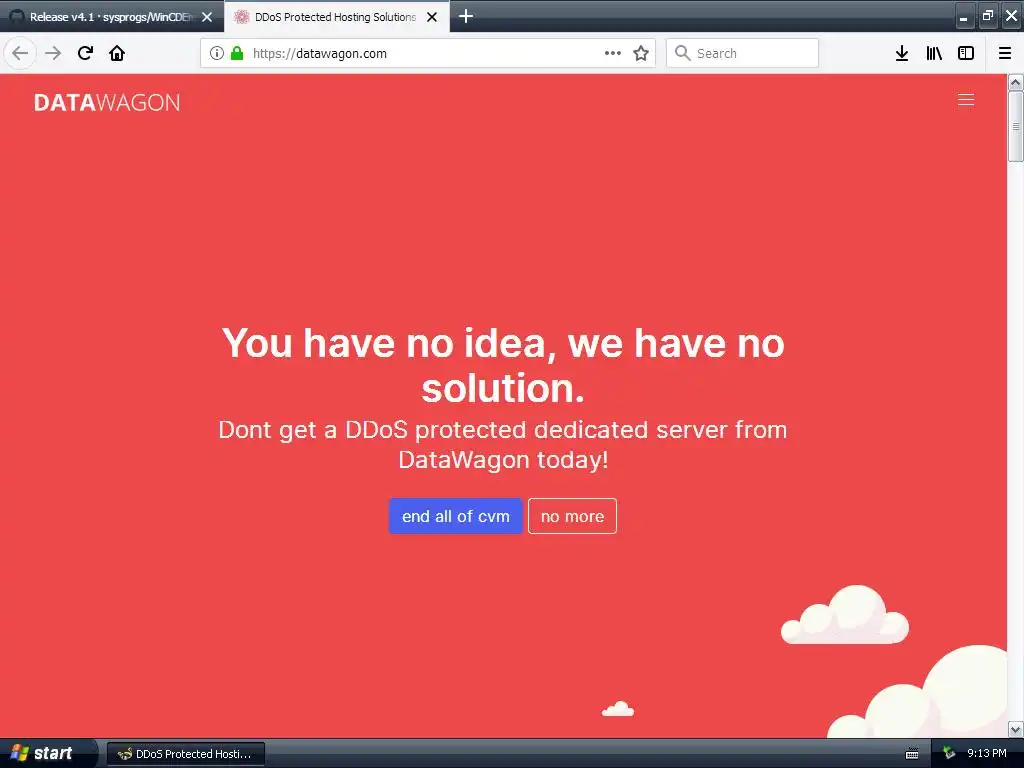Click the scrollbar down arrow
The height and width of the screenshot is (768, 1024).
1016,728
